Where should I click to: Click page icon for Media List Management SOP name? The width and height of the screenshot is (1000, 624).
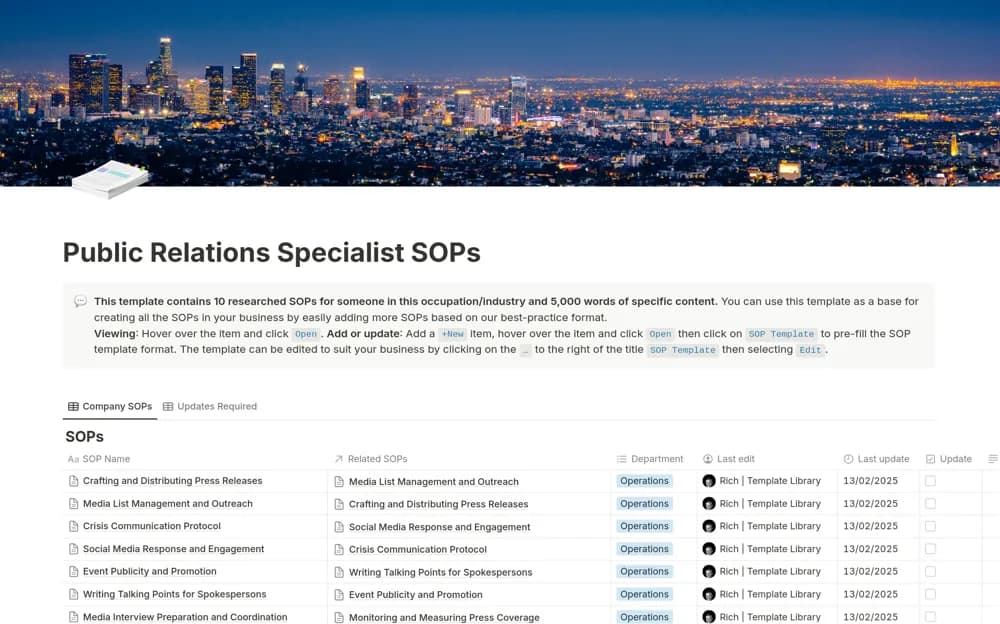tap(73, 503)
